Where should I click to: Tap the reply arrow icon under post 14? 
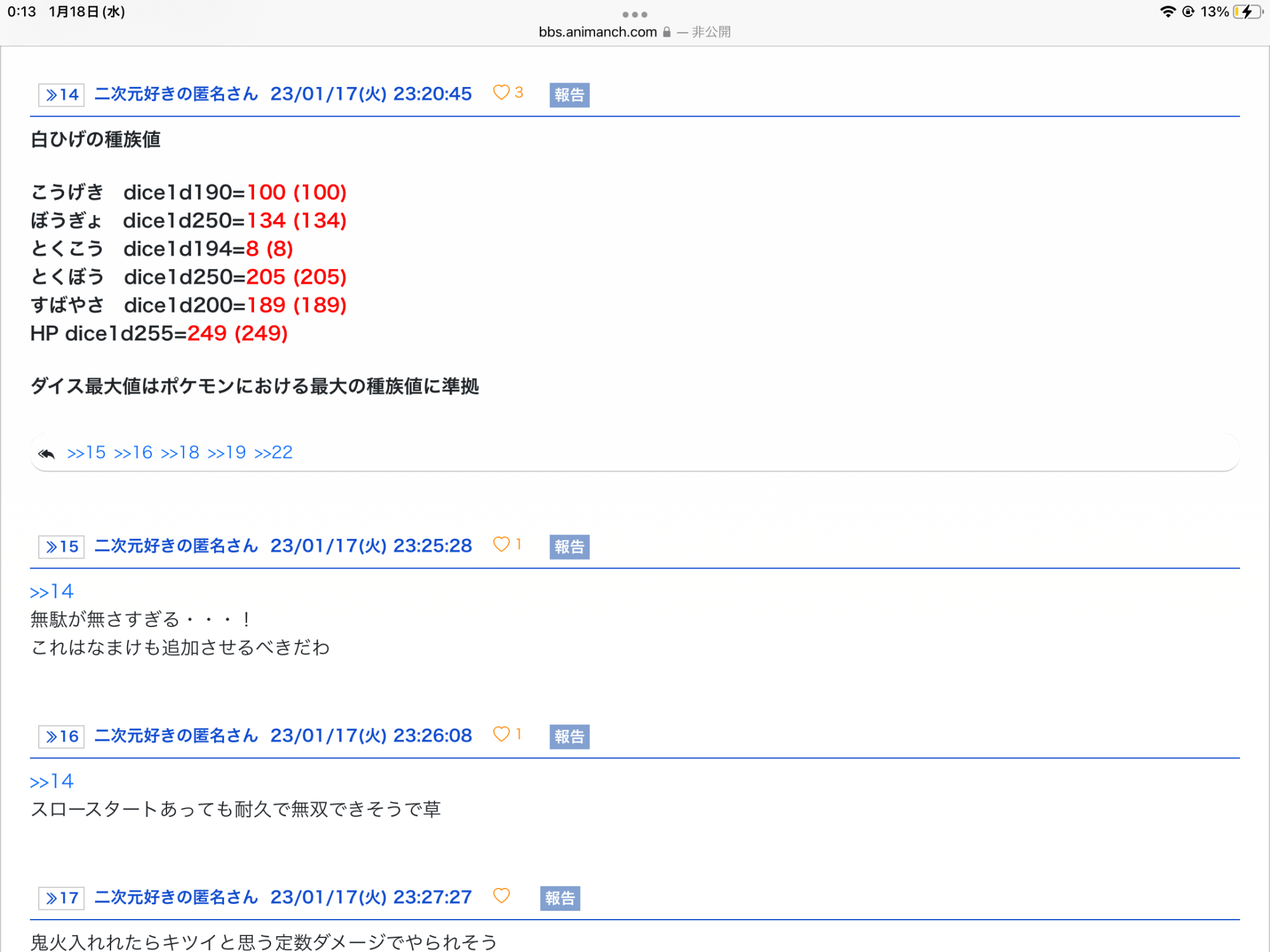coord(46,453)
